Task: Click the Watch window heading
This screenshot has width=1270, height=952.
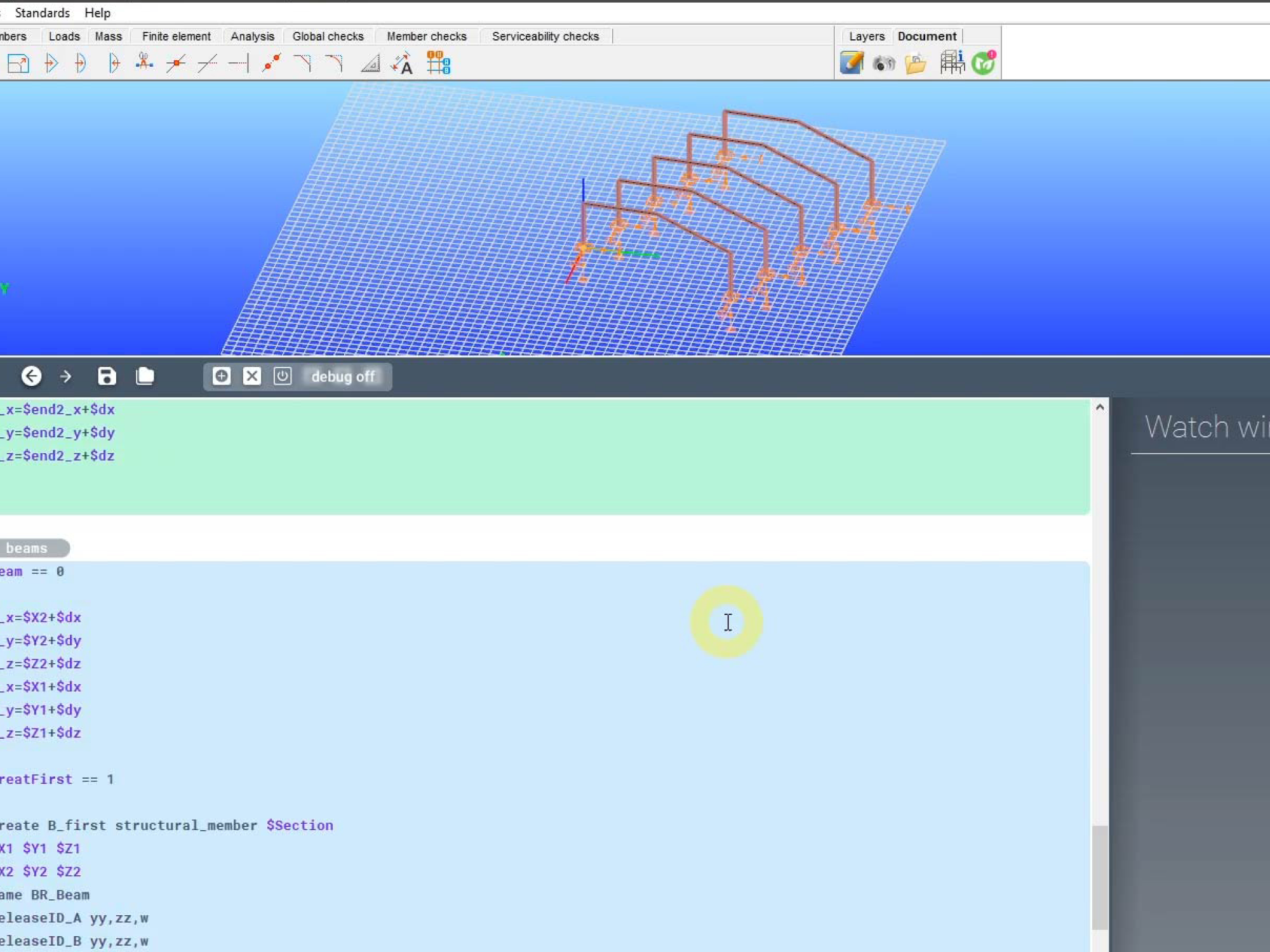Action: click(x=1206, y=426)
